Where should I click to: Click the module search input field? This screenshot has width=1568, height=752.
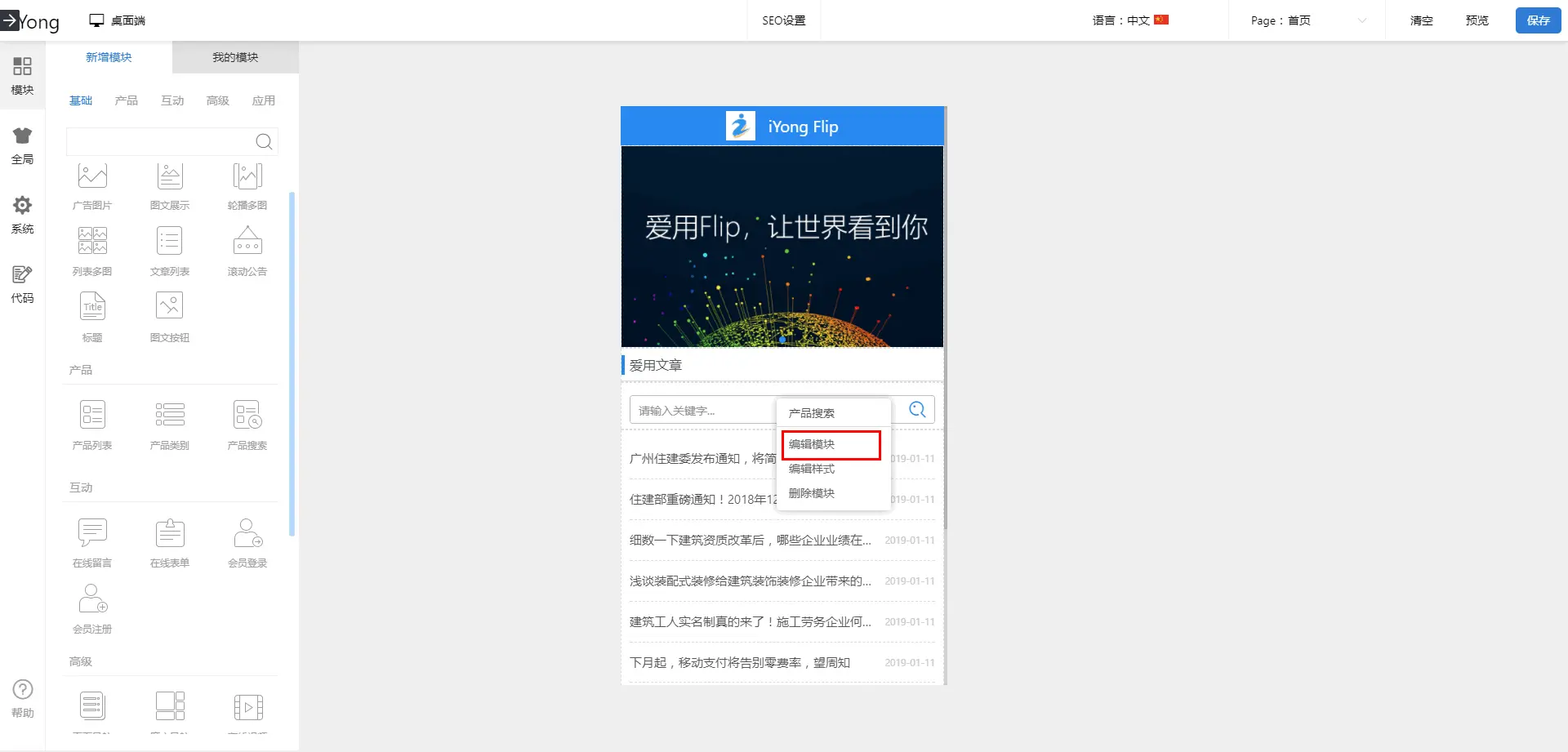click(160, 141)
